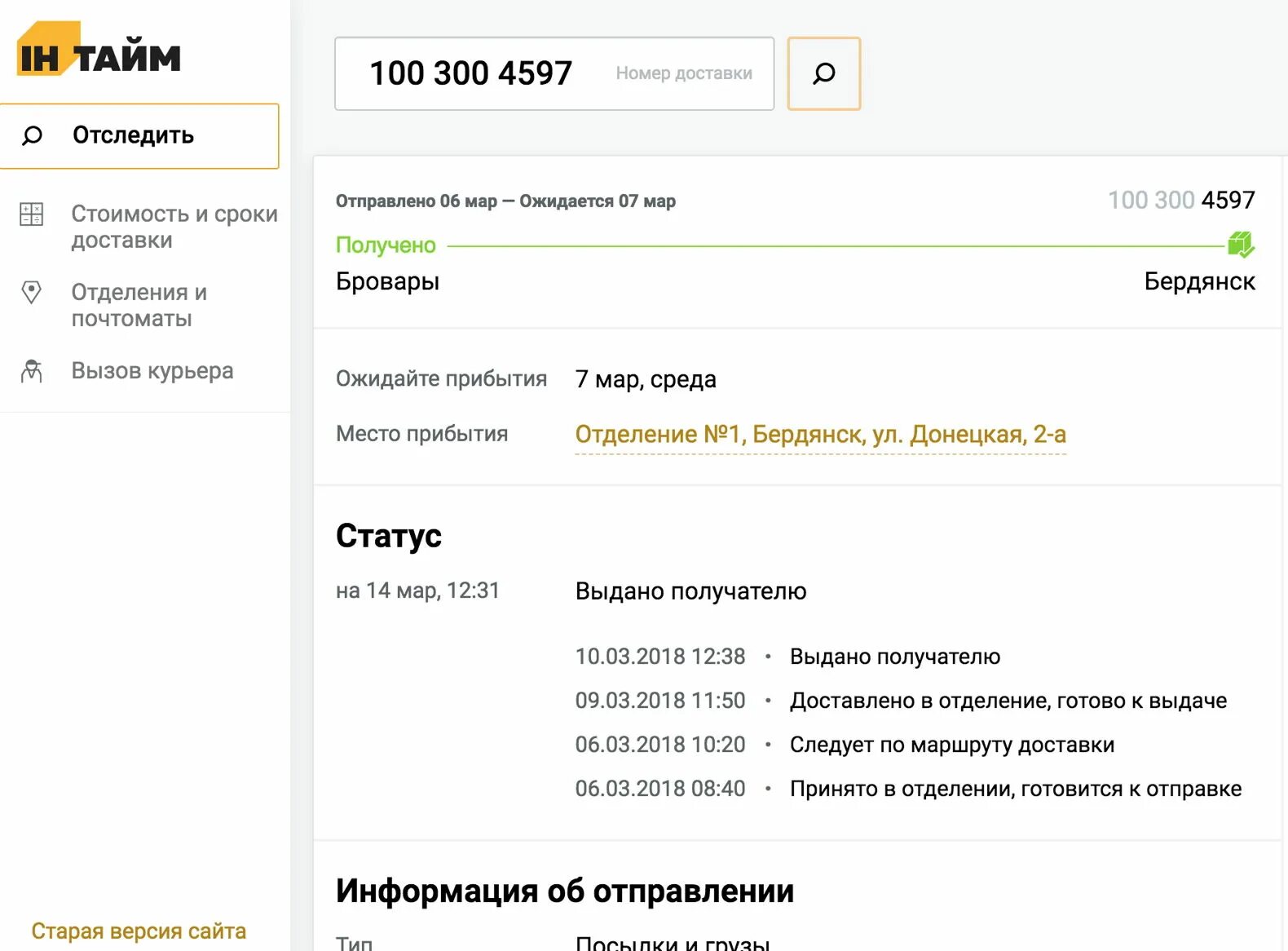
Task: Open Отделения и почтоматы
Action: pos(139,305)
